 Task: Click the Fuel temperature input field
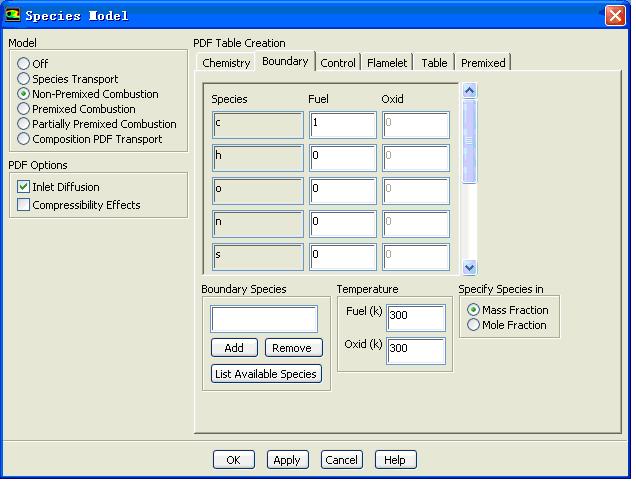tap(415, 316)
